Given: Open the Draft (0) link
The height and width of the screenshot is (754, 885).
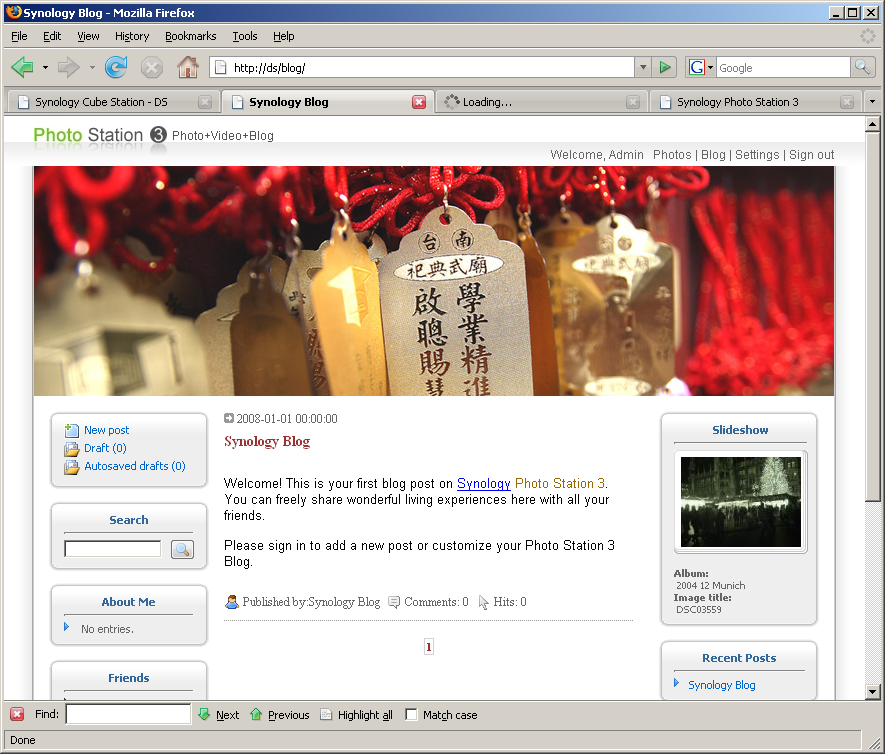Looking at the screenshot, I should click(106, 448).
